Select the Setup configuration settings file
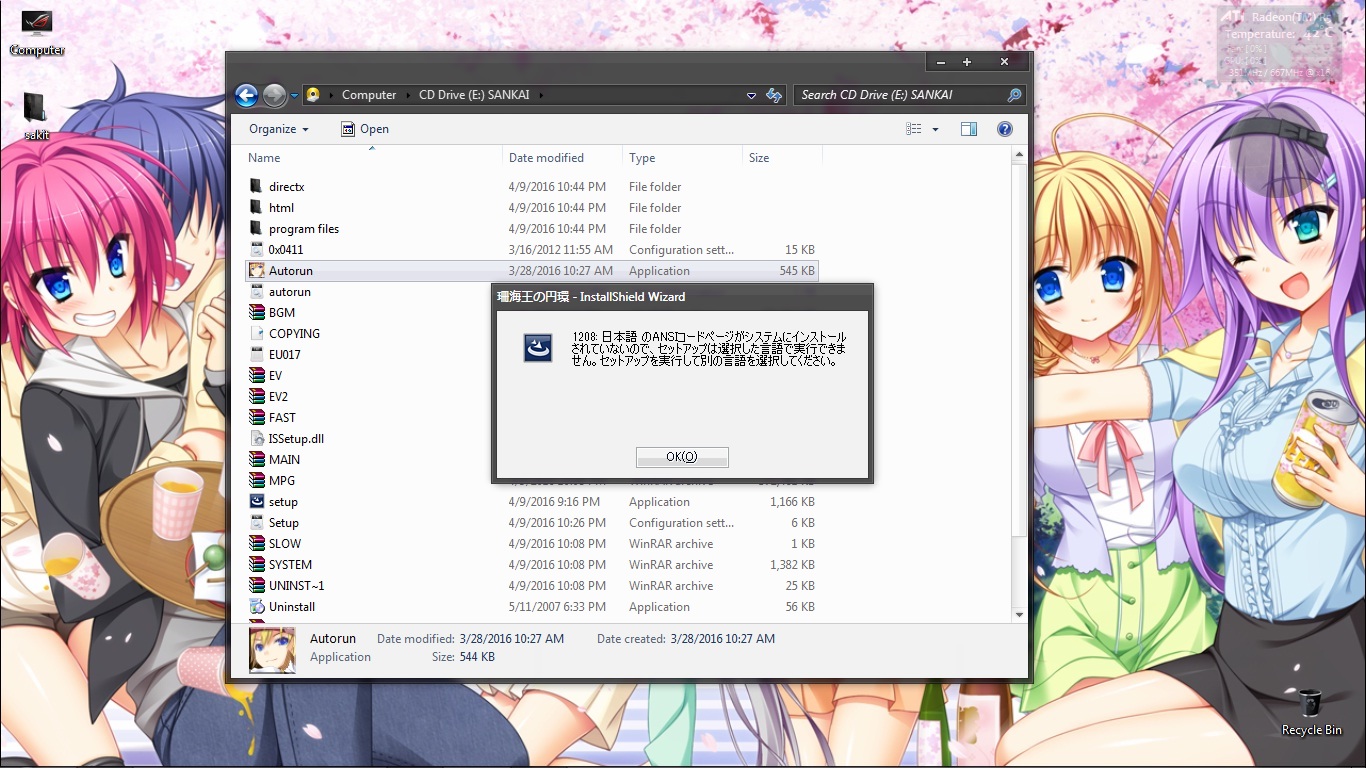The height and width of the screenshot is (768, 1366). tap(283, 523)
